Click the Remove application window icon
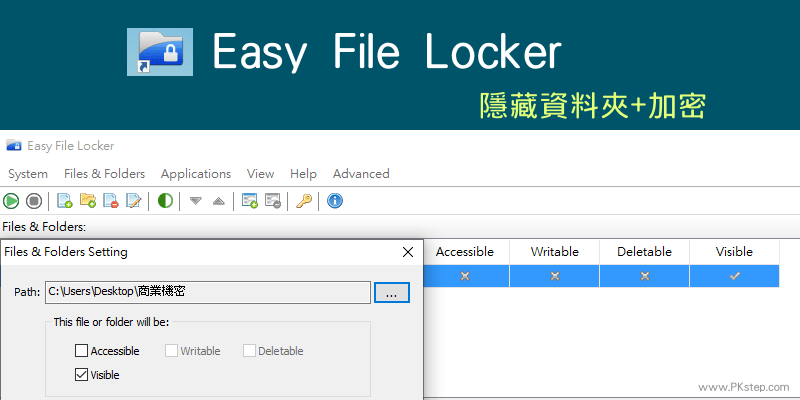 click(x=272, y=201)
